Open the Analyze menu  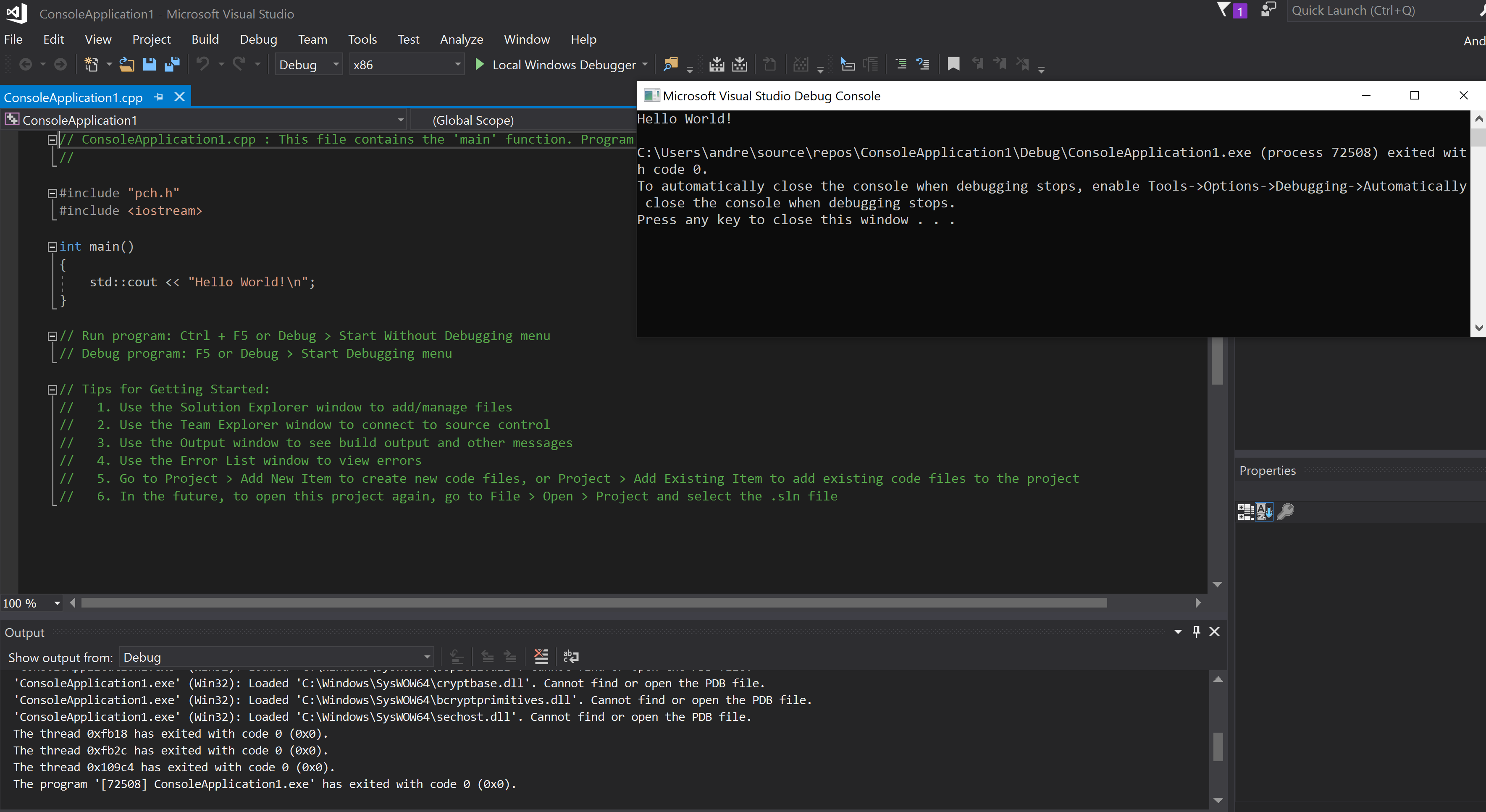[x=462, y=39]
